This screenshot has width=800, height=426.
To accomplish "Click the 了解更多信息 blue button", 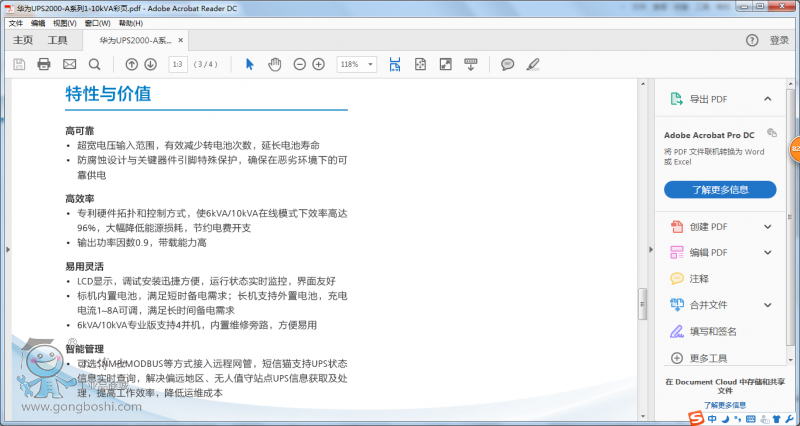I will 720,189.
